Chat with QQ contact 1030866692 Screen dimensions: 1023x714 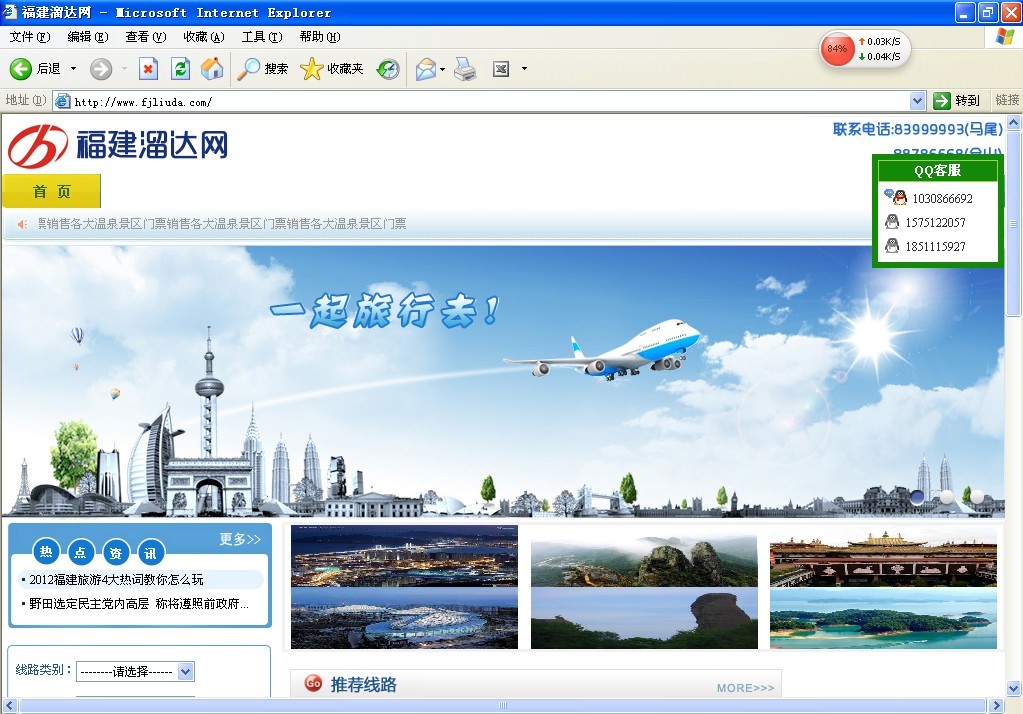(x=941, y=199)
